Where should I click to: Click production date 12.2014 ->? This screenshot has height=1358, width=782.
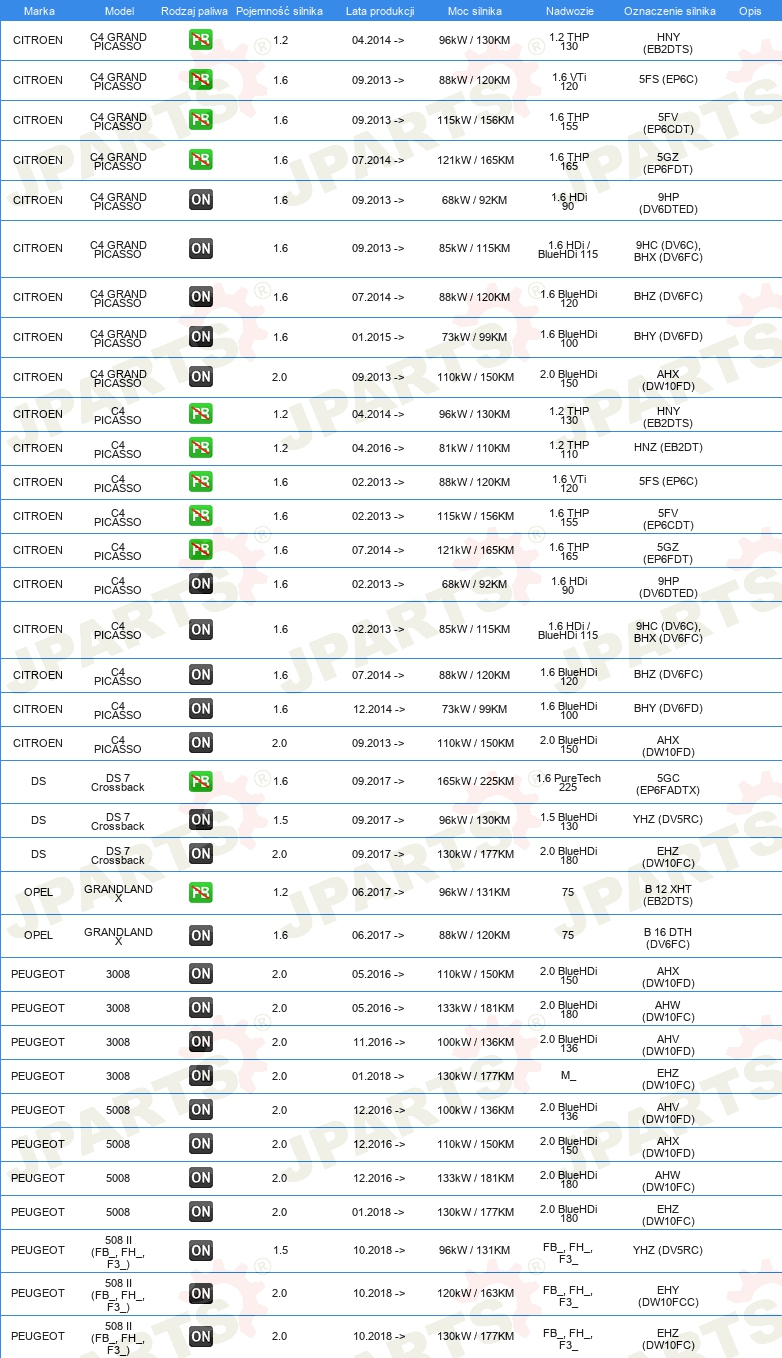click(378, 709)
